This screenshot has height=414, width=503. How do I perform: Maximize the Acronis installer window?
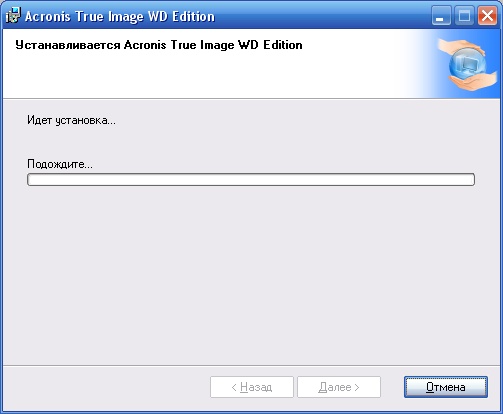pyautogui.click(x=464, y=16)
